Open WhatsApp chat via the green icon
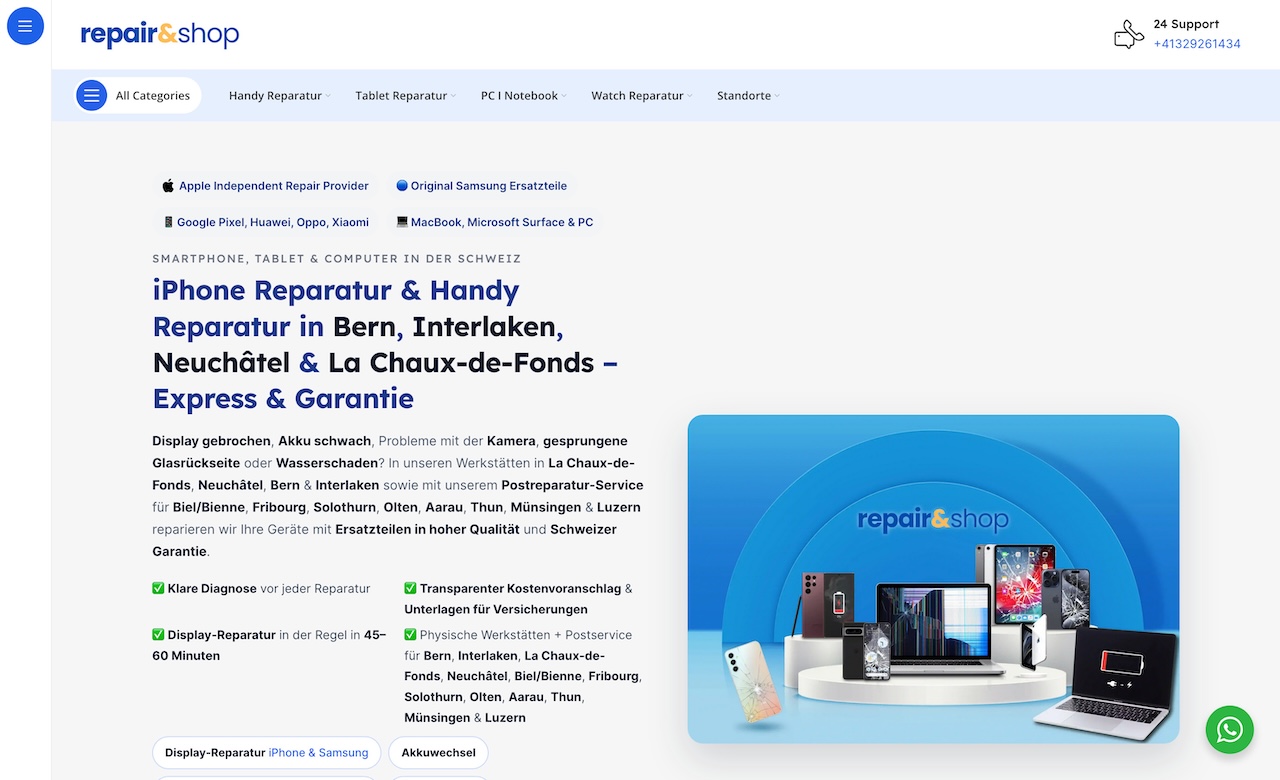1280x780 pixels. [1229, 730]
